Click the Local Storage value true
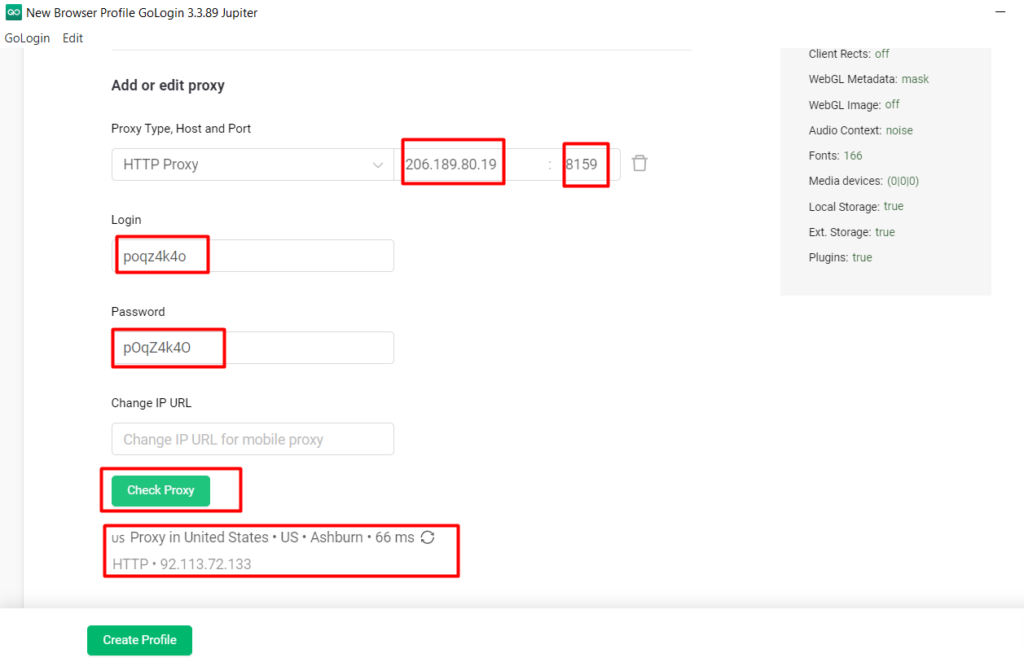 [x=893, y=206]
